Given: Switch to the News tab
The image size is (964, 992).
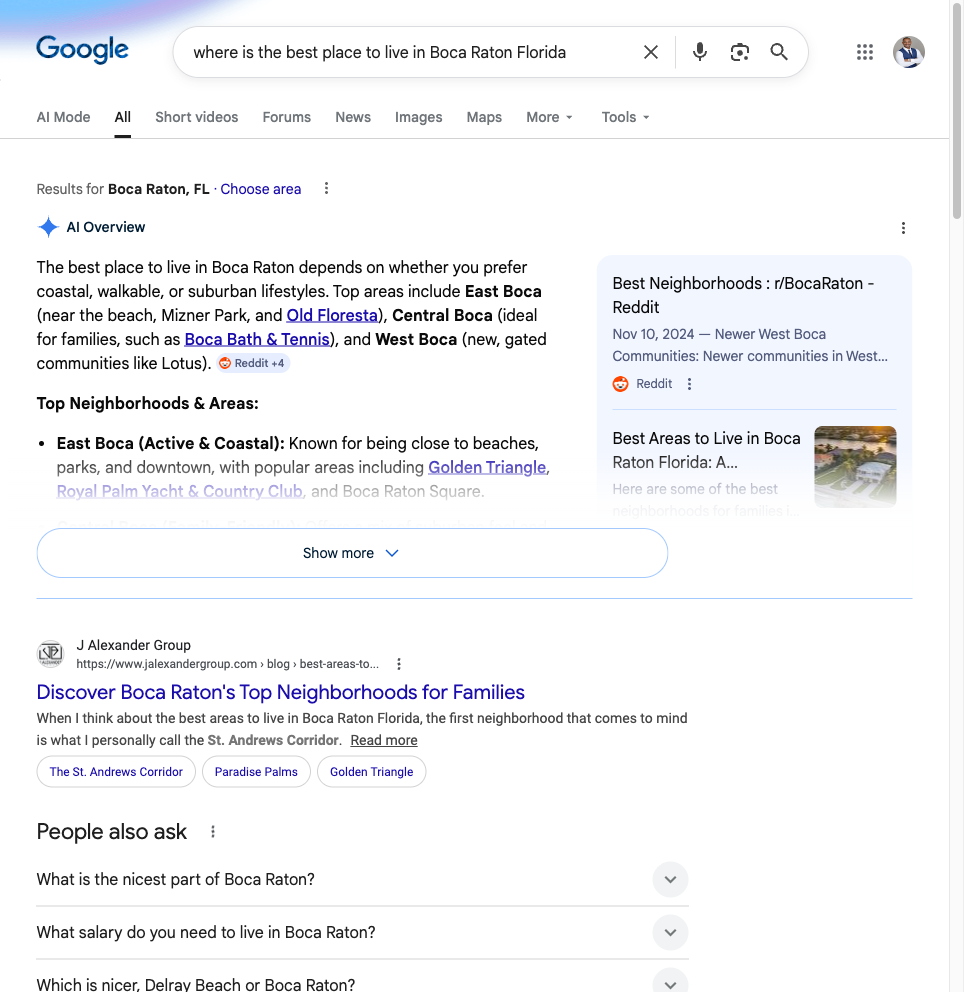Looking at the screenshot, I should [x=352, y=117].
